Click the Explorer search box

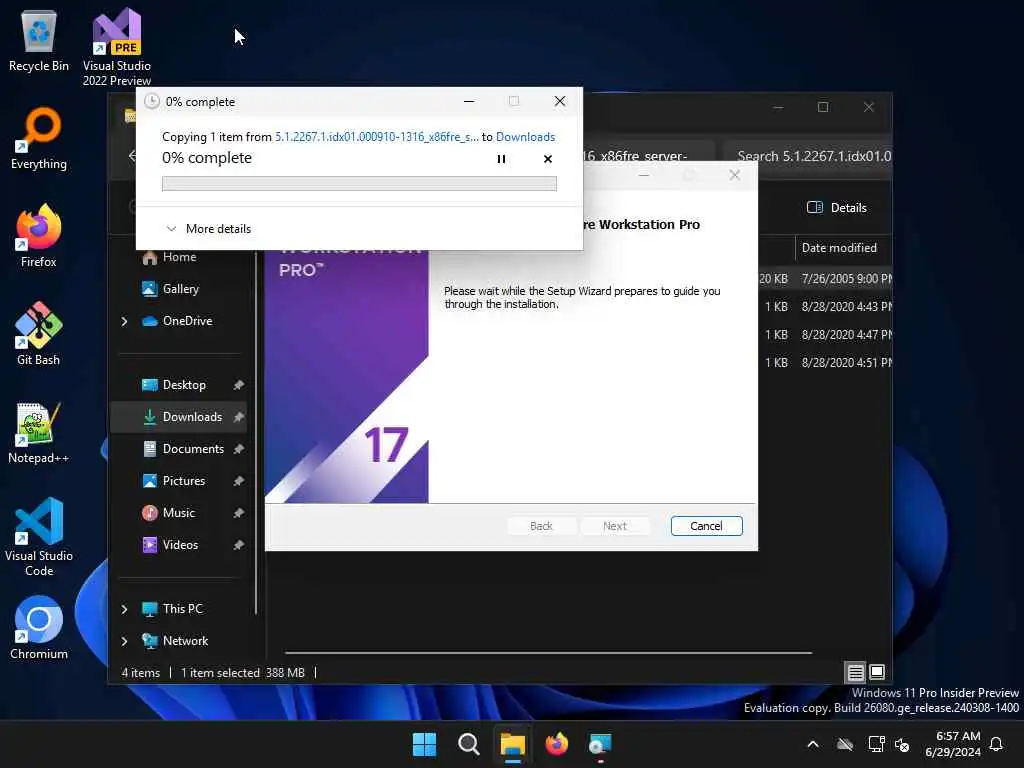pyautogui.click(x=808, y=156)
